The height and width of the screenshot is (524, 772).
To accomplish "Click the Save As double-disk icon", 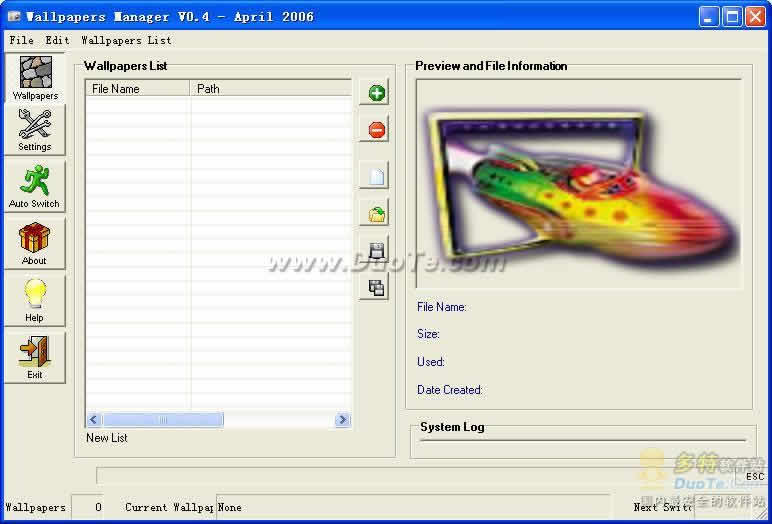I will click(x=375, y=287).
